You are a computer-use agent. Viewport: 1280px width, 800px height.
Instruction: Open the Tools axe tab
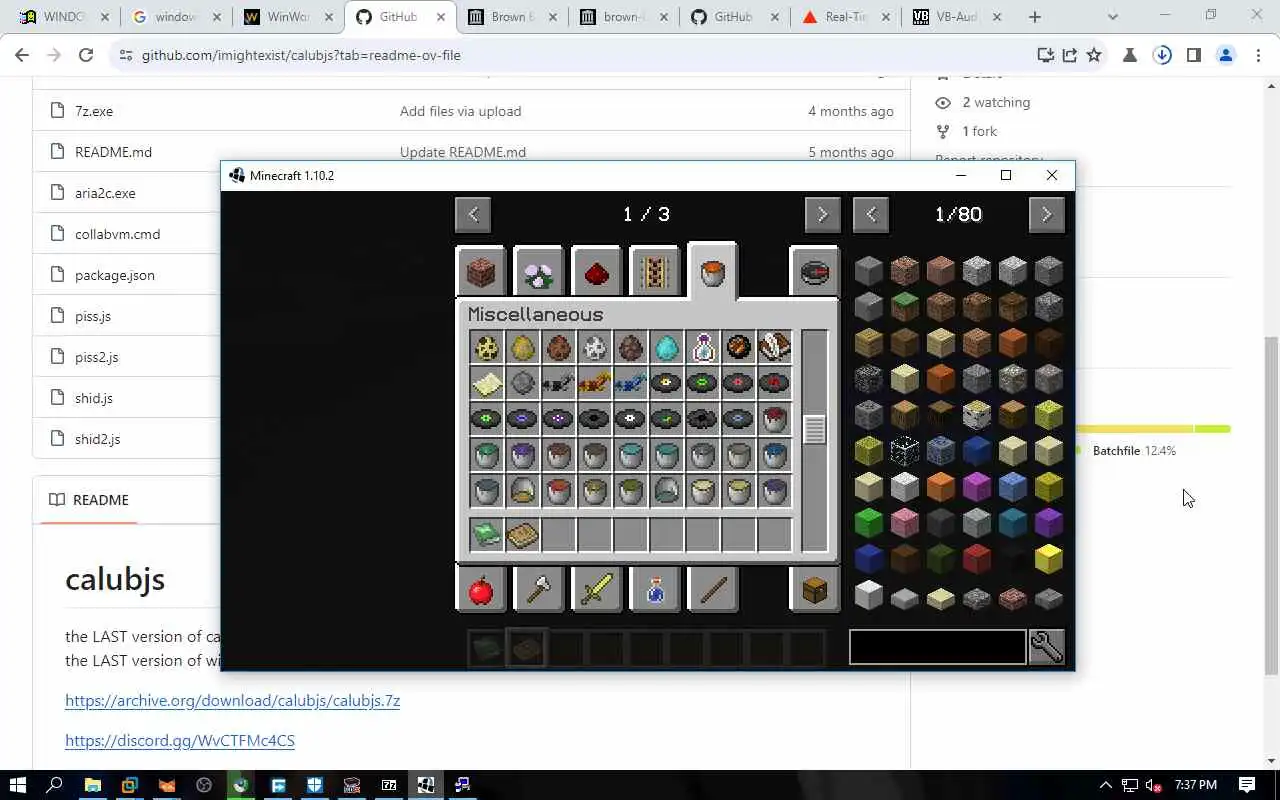[x=539, y=590]
